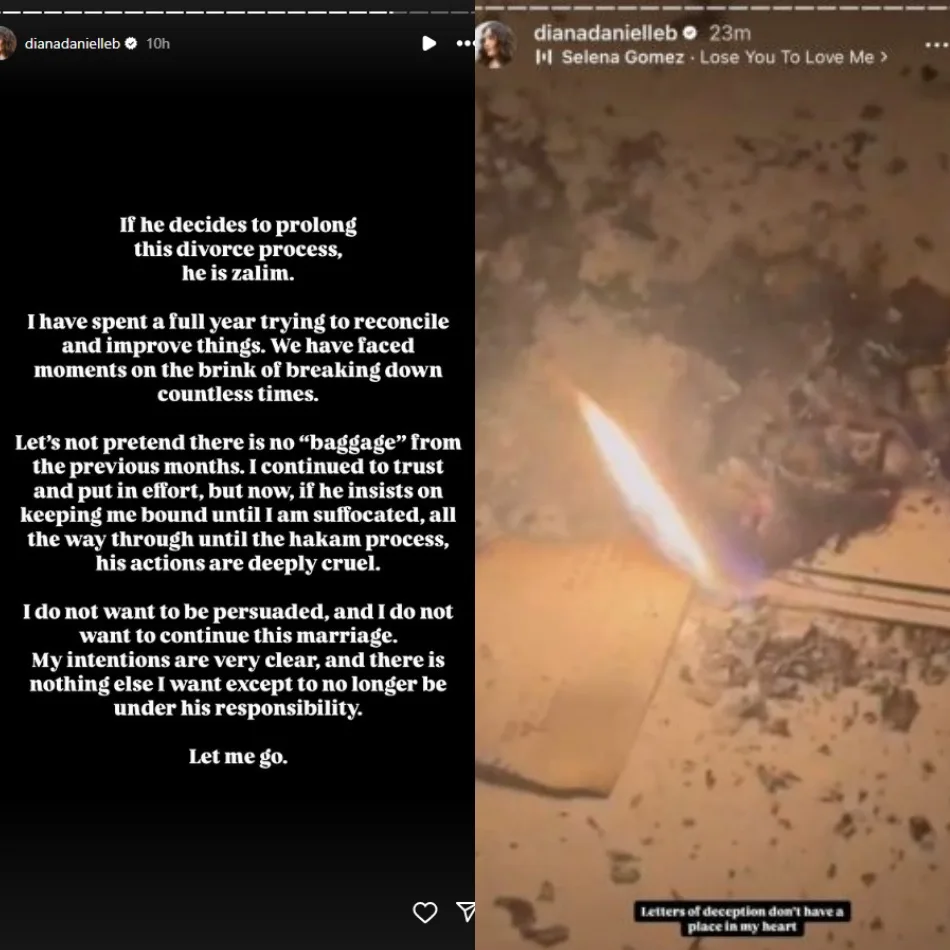Click the 23m timestamp label
950x950 pixels.
pyautogui.click(x=729, y=33)
